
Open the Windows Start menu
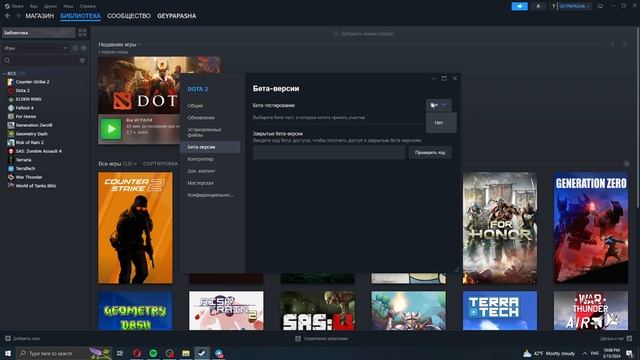[x=8, y=353]
